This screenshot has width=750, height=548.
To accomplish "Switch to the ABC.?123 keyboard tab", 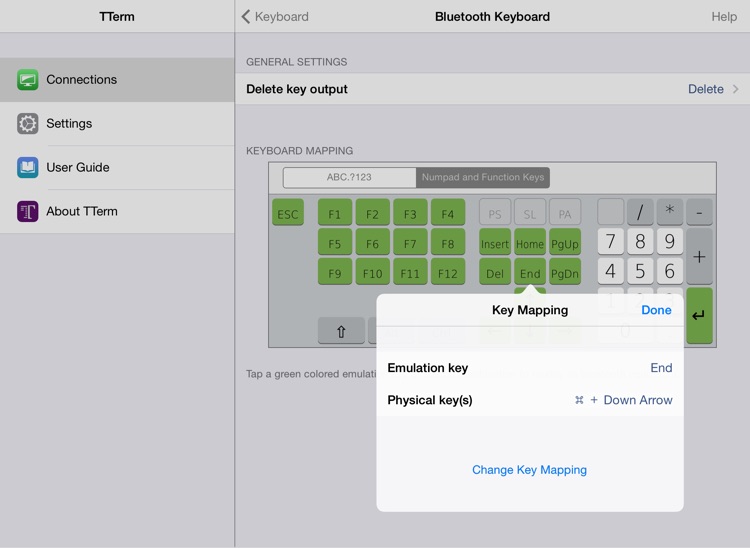I will (x=349, y=177).
